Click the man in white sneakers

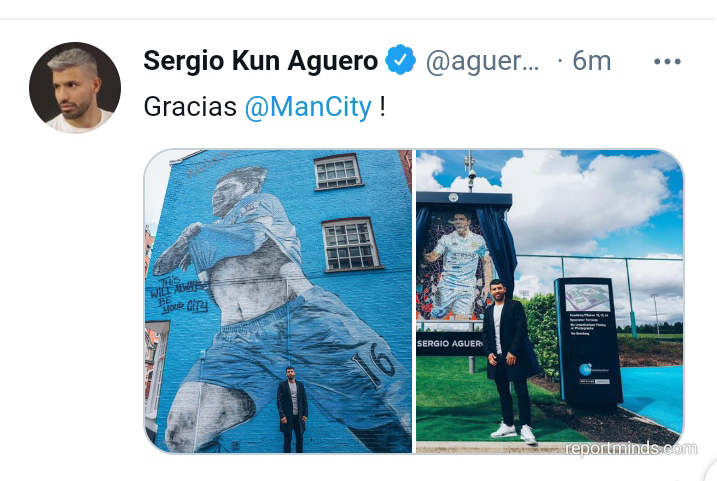point(510,361)
